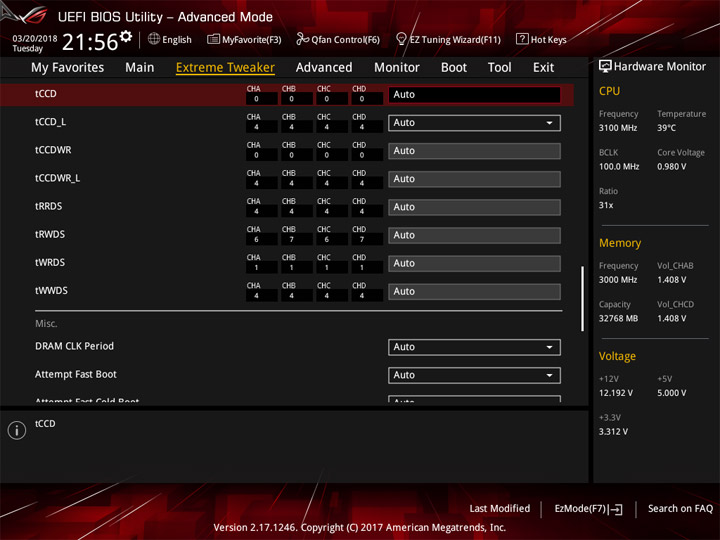Click the tWWDS Auto field
This screenshot has height=540, width=720.
[x=474, y=291]
